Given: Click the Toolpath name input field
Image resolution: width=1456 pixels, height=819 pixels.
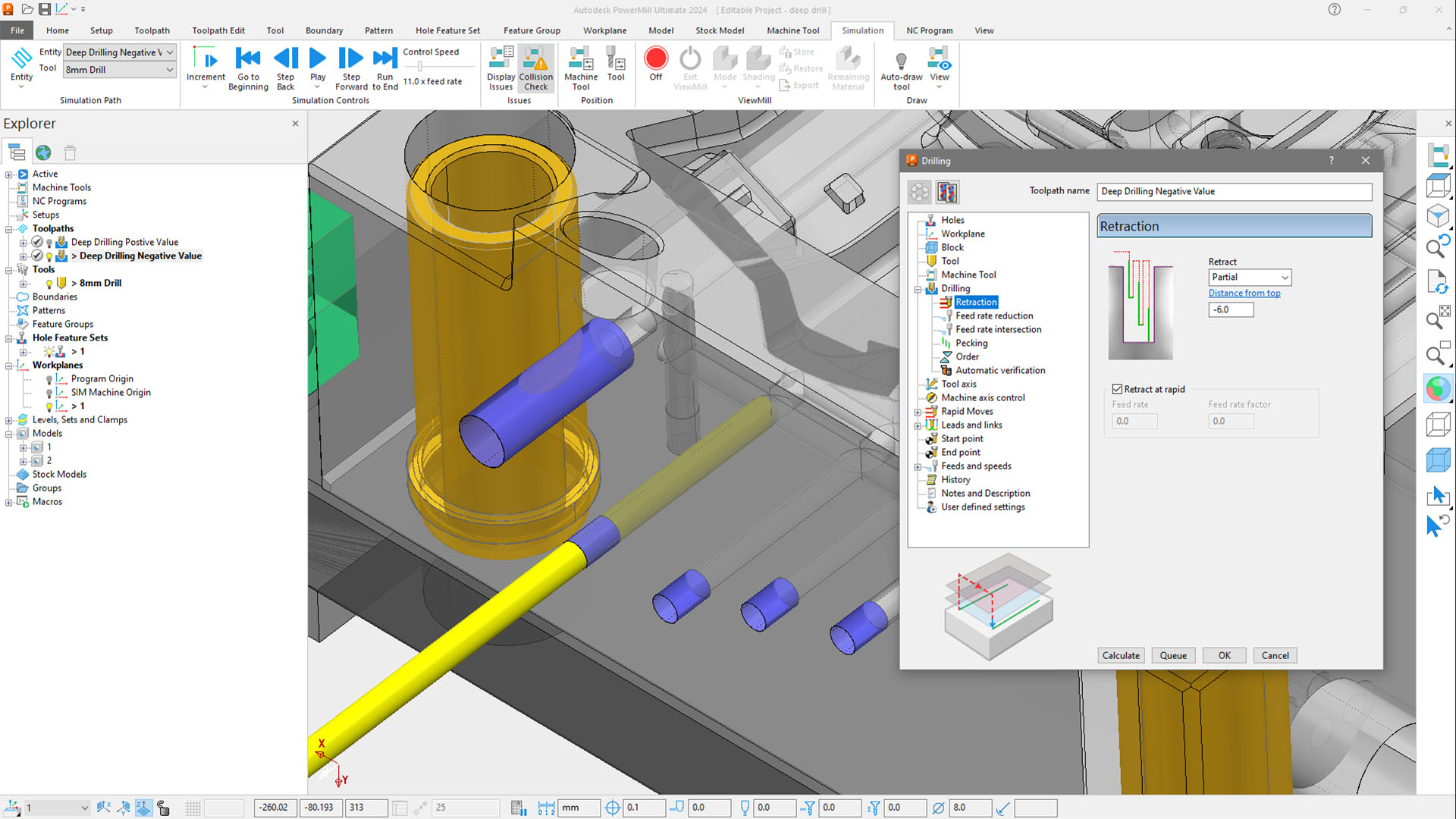Looking at the screenshot, I should coord(1234,191).
